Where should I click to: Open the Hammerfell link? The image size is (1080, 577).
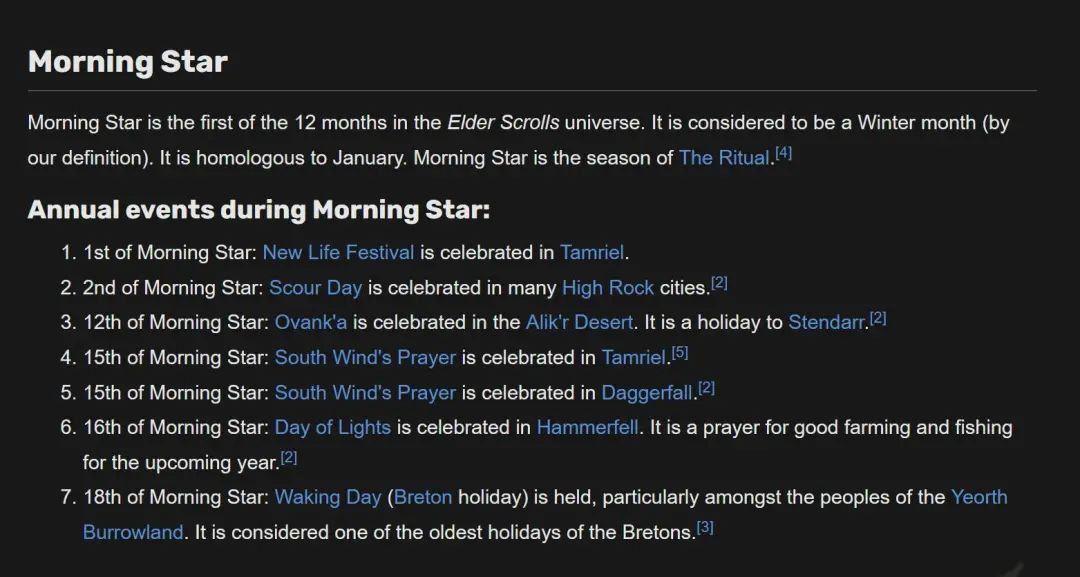click(x=587, y=427)
